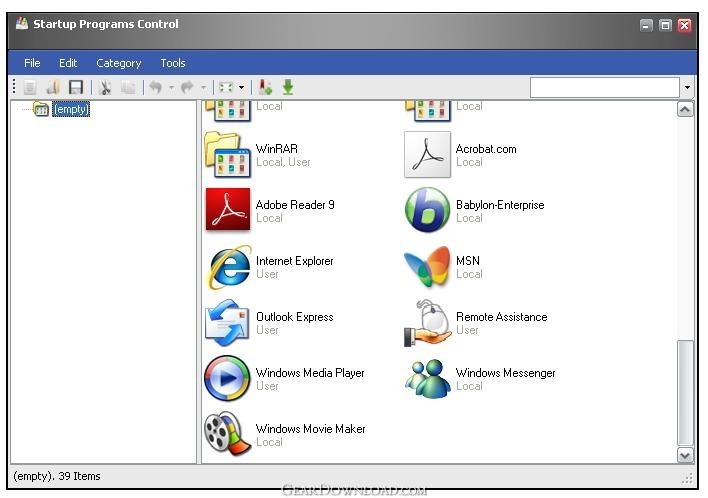Select the WinRAR folder icon
The image size is (708, 498).
(x=227, y=155)
